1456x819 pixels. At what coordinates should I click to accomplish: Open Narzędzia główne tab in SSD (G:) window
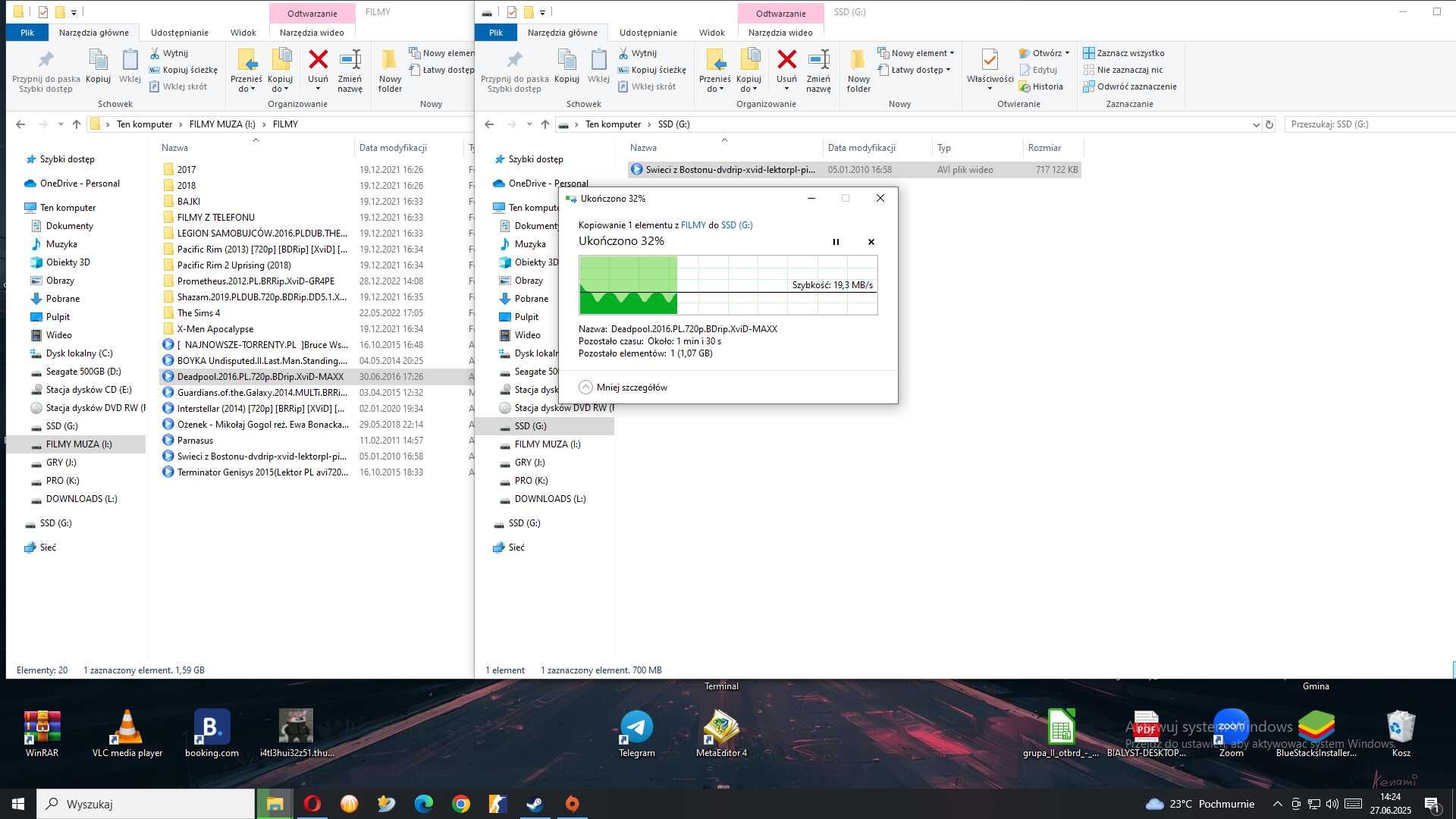[x=563, y=33]
